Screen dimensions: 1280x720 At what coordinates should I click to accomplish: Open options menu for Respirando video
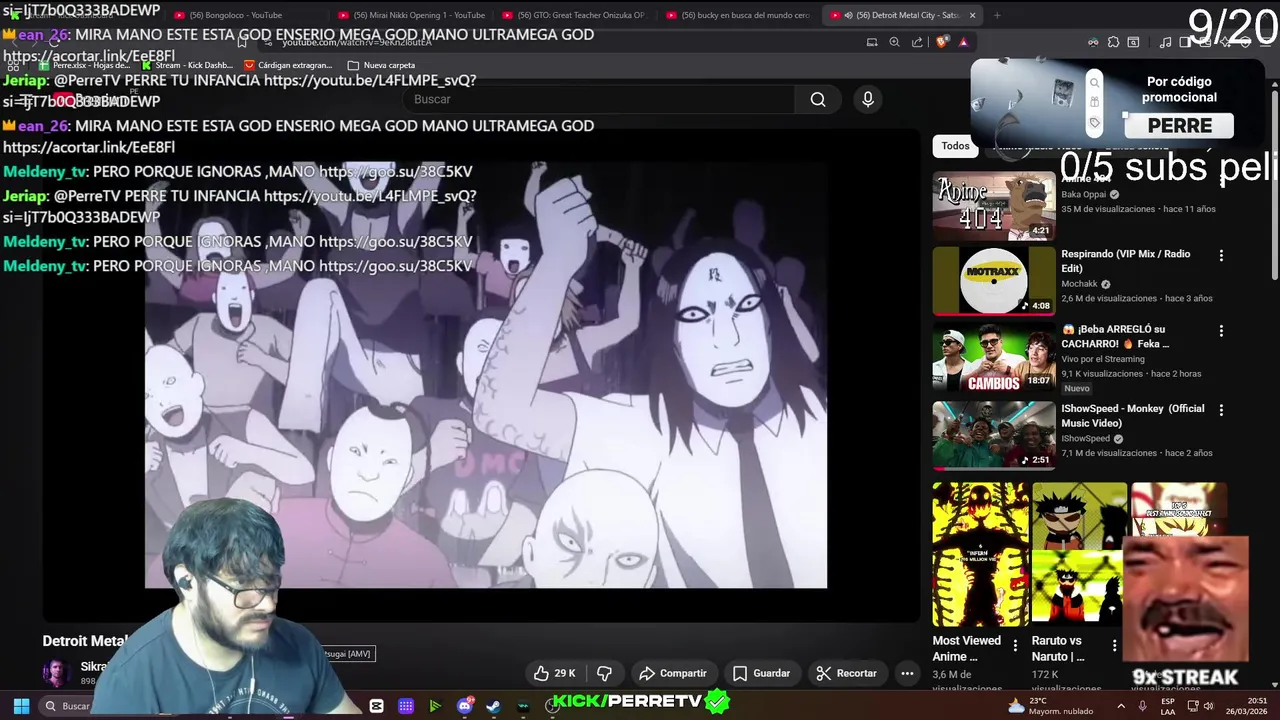click(1221, 256)
